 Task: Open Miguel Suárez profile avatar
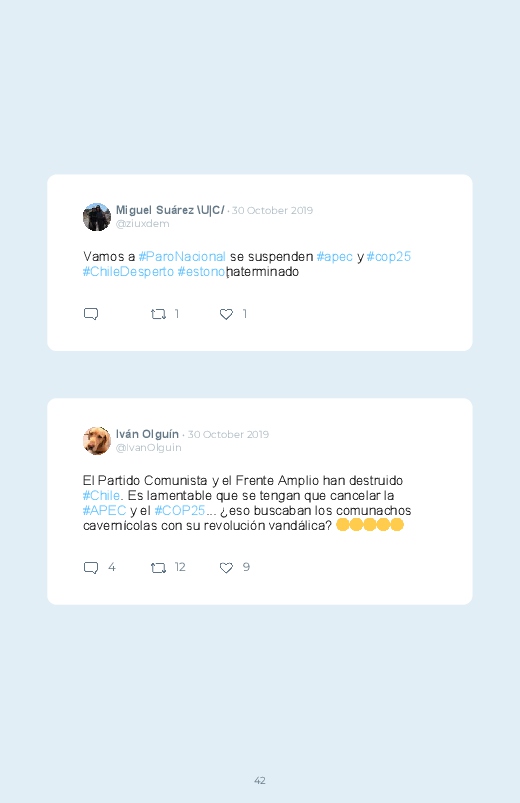pyautogui.click(x=97, y=217)
